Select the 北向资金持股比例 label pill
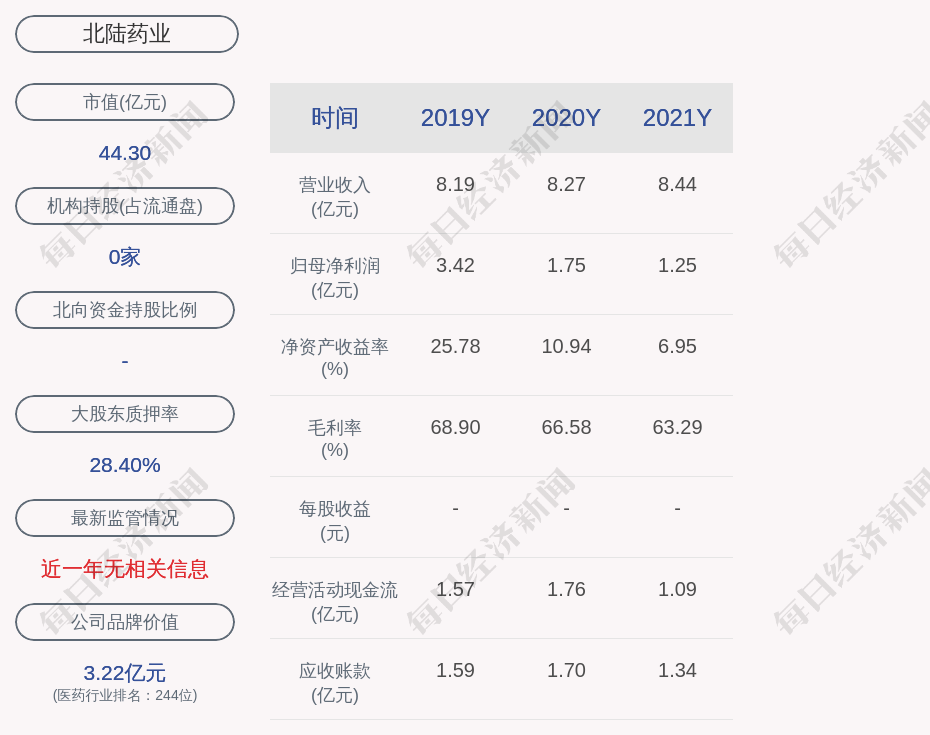 coord(125,310)
